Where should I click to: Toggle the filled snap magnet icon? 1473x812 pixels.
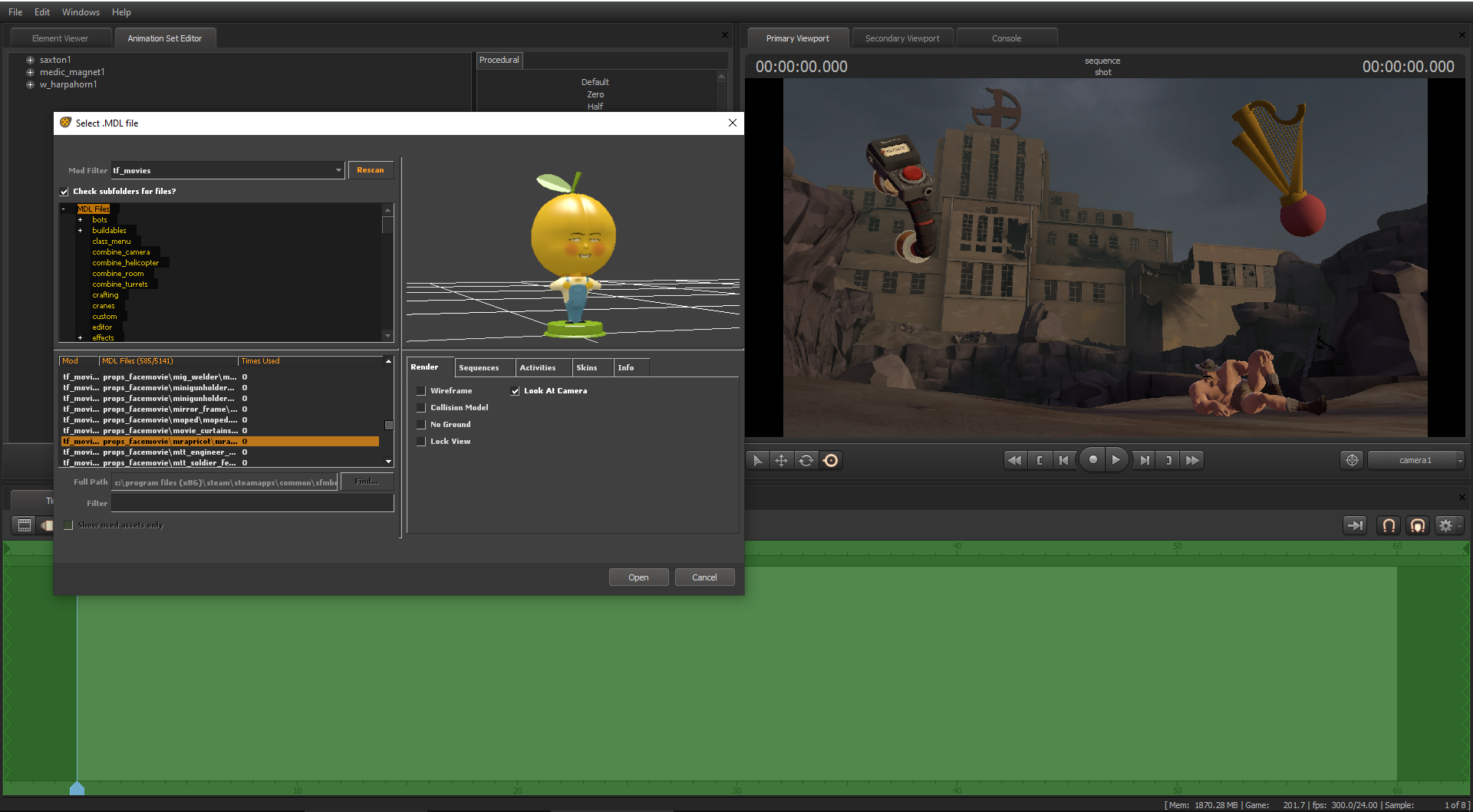[1418, 525]
